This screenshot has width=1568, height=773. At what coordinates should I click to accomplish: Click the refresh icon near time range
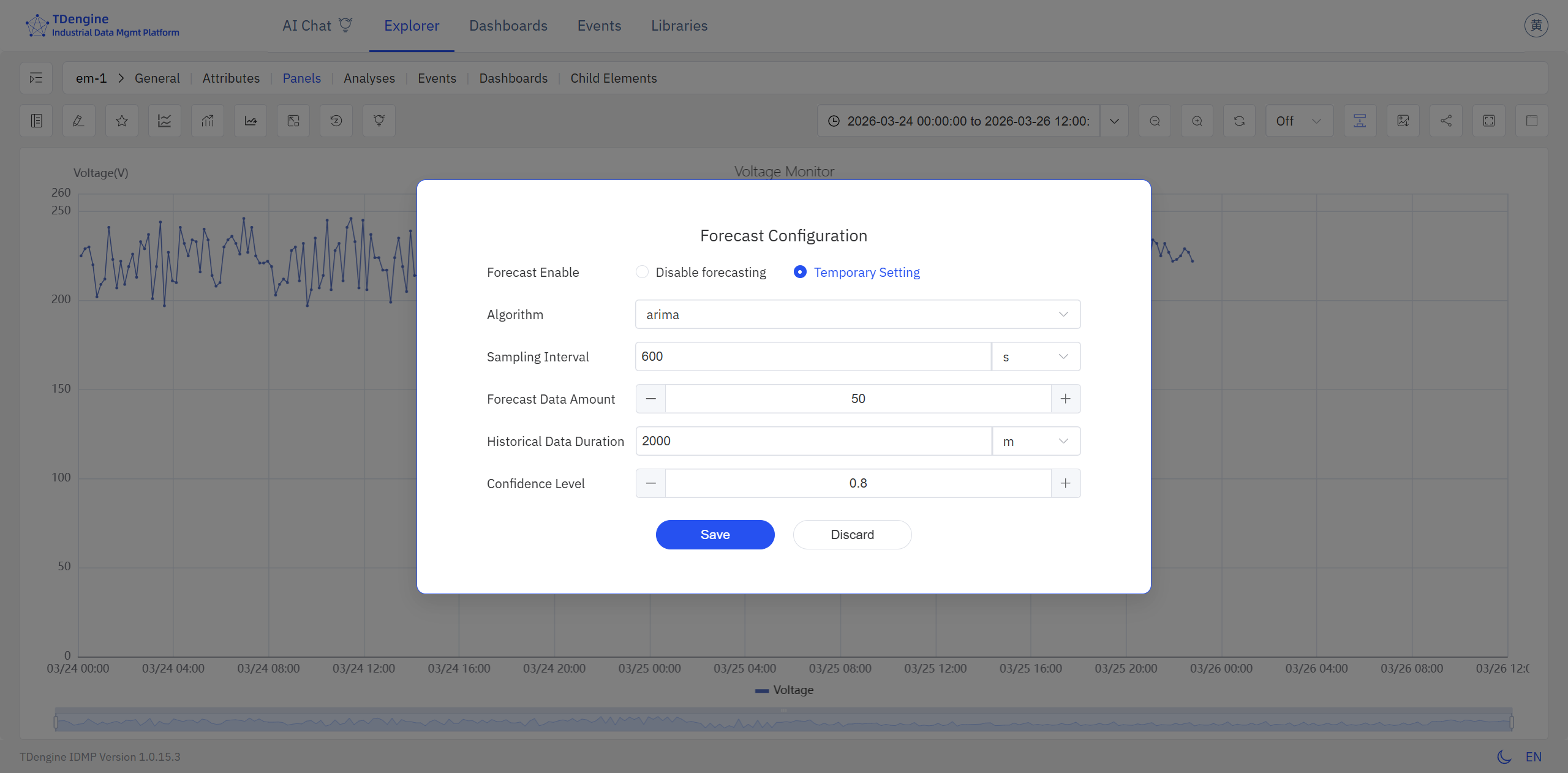1239,121
